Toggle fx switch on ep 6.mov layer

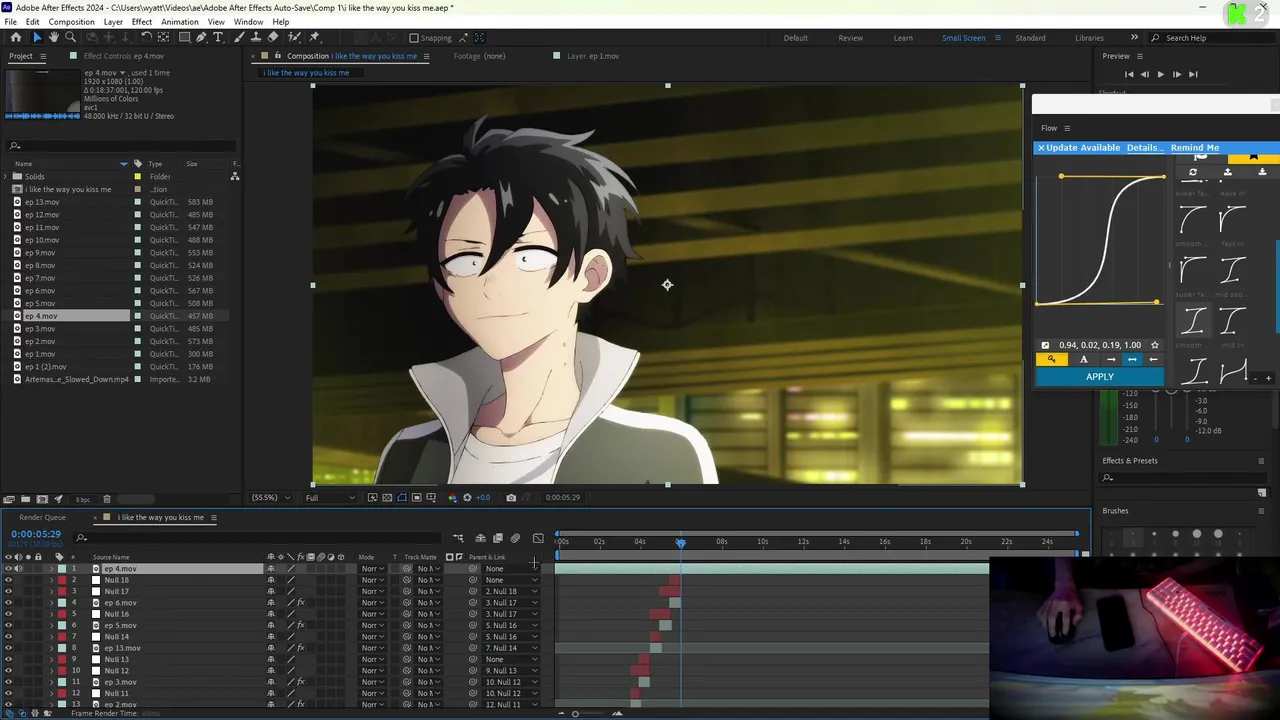pos(300,603)
